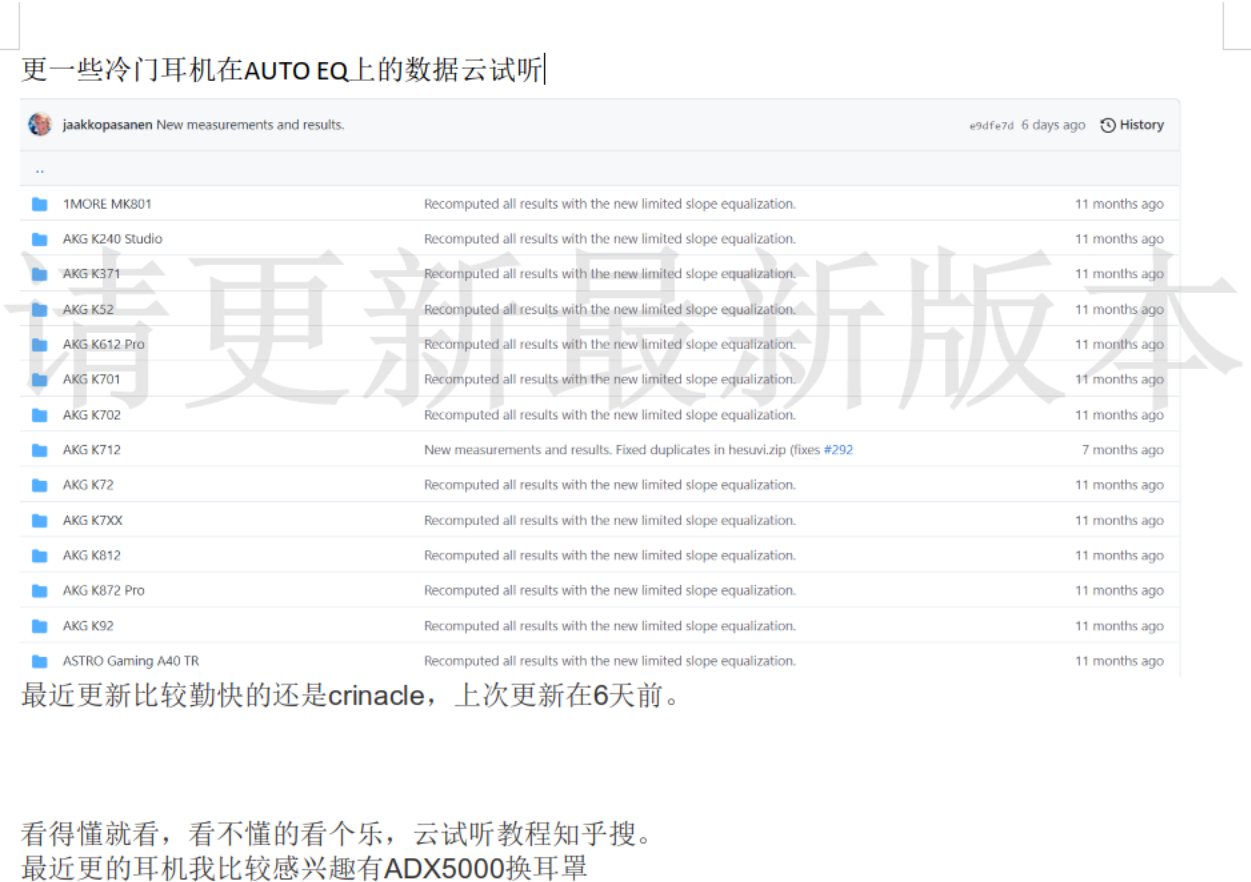
Task: Select the AKG K72 folder icon
Action: pyautogui.click(x=39, y=485)
